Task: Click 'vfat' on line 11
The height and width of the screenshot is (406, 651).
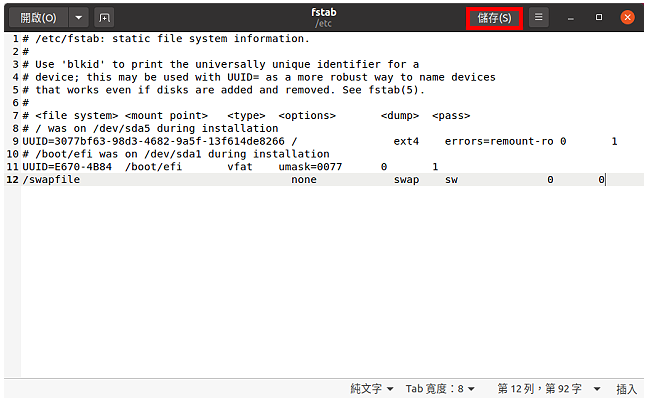Action: [240, 167]
